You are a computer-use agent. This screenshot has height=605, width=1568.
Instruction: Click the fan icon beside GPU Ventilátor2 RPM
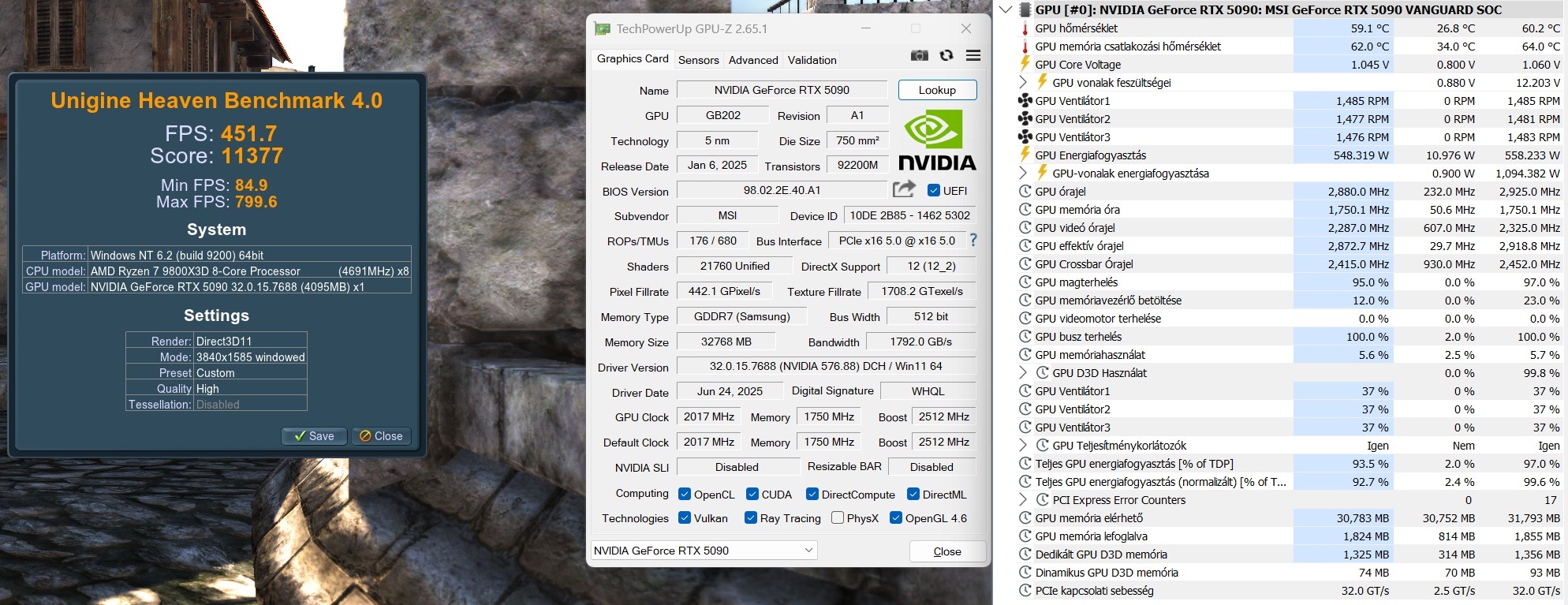pos(1025,118)
